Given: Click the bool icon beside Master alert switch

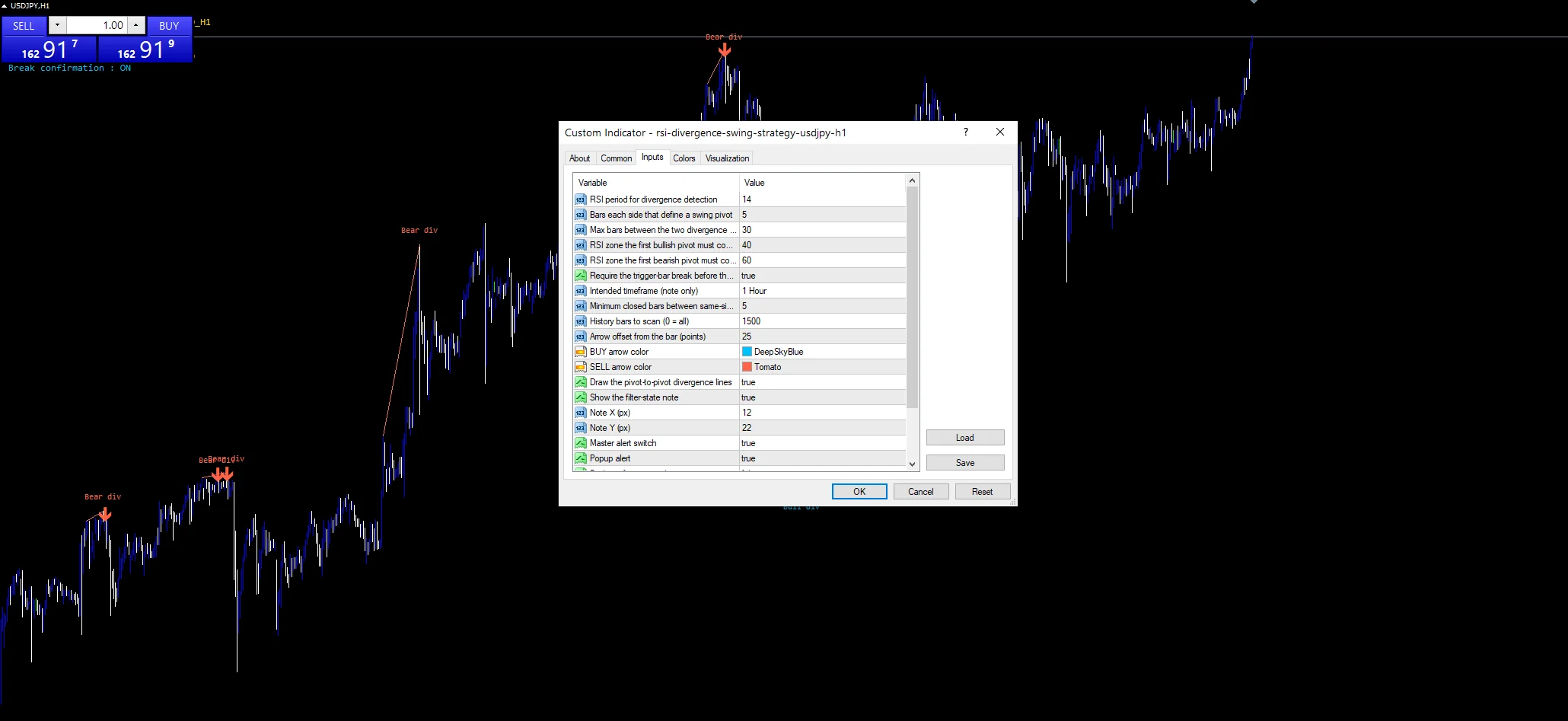Looking at the screenshot, I should tap(580, 443).
